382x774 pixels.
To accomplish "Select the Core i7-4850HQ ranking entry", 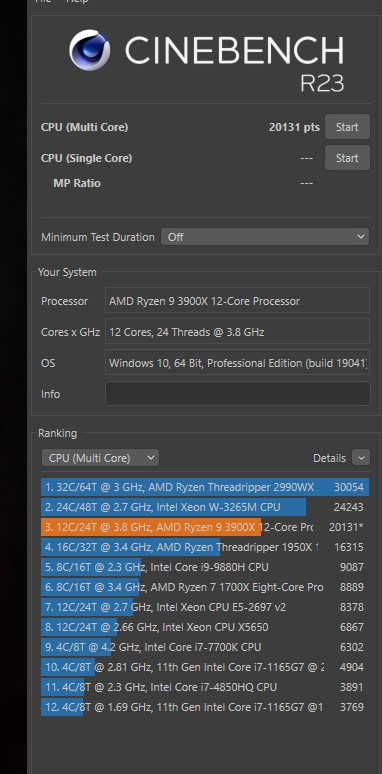I will pos(205,687).
